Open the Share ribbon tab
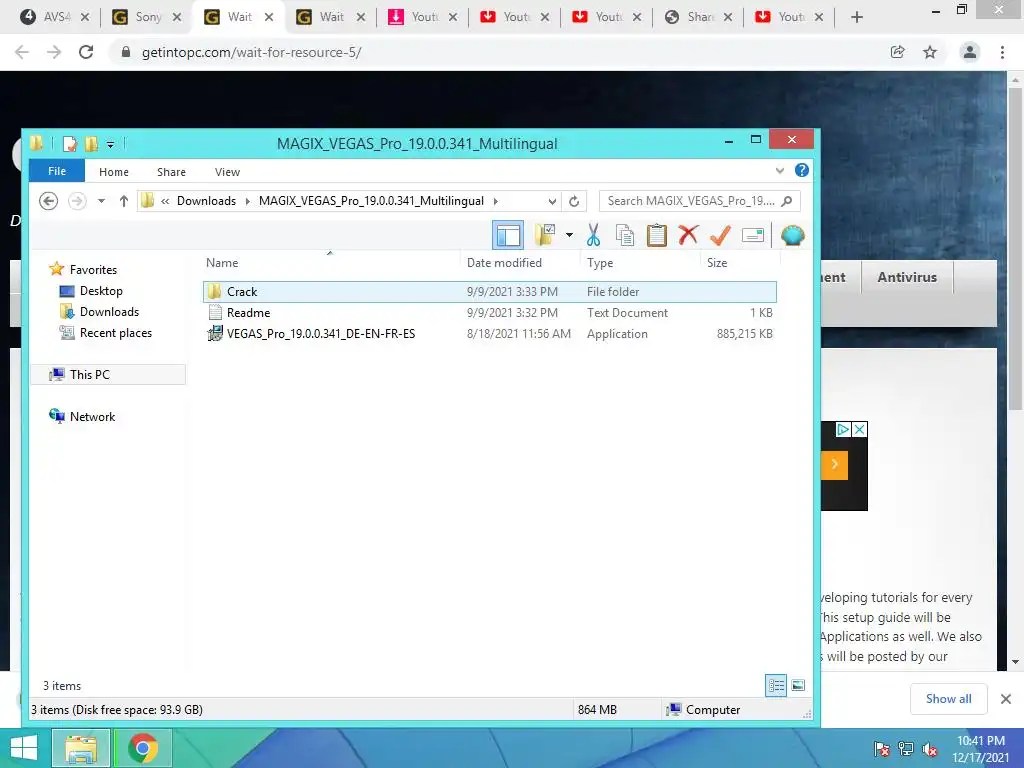Viewport: 1024px width, 768px height. (x=171, y=172)
